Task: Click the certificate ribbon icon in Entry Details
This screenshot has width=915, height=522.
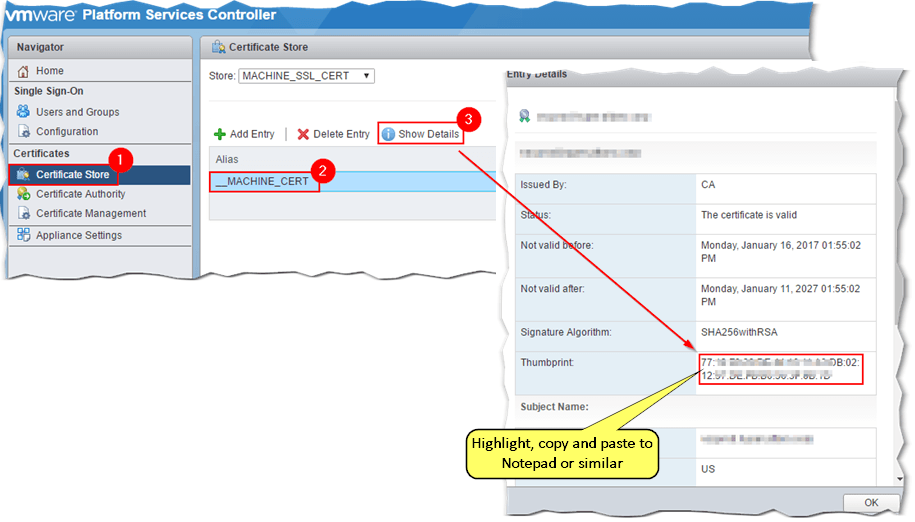Action: (525, 116)
